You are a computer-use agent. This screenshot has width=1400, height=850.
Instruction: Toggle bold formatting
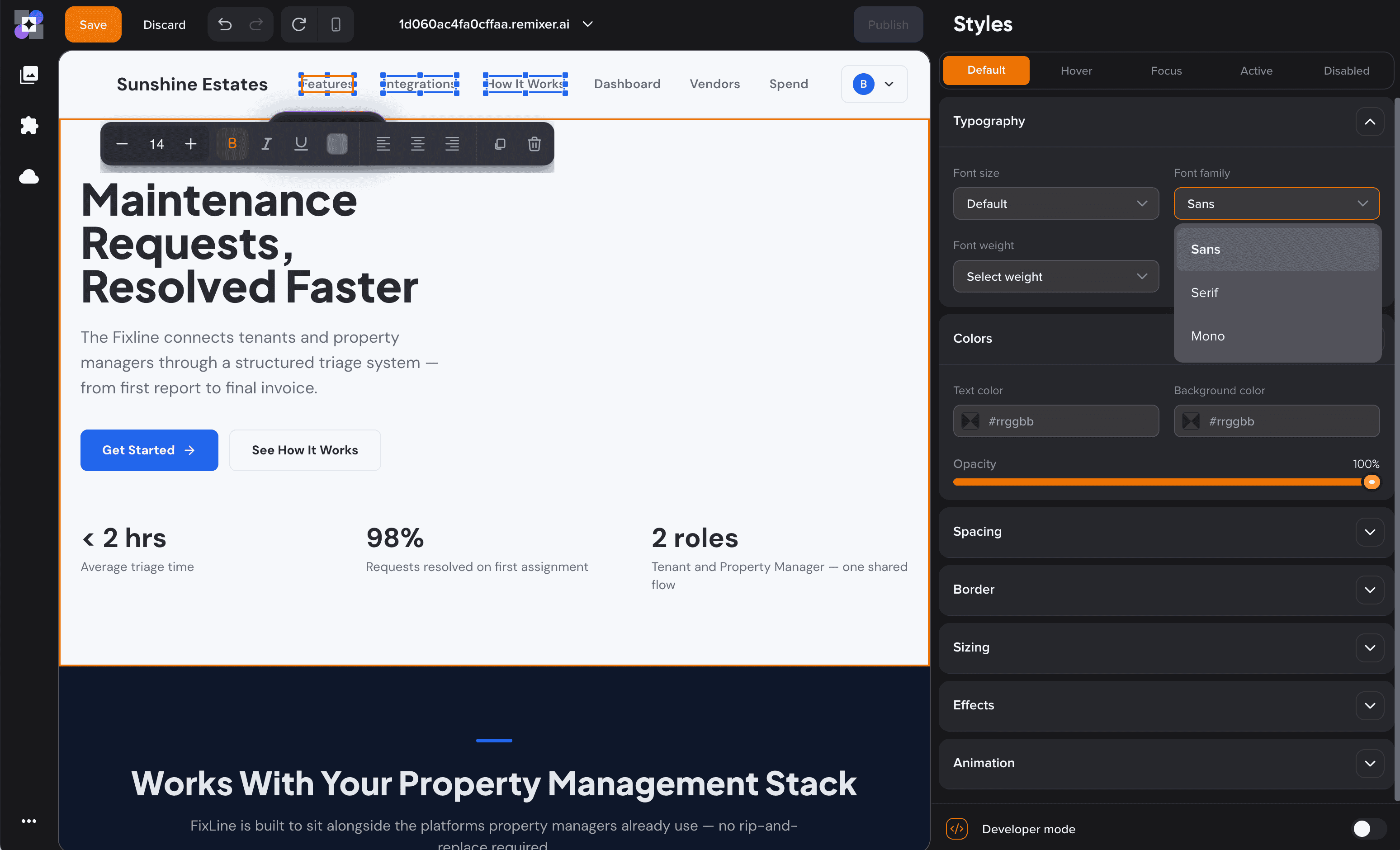(x=232, y=144)
